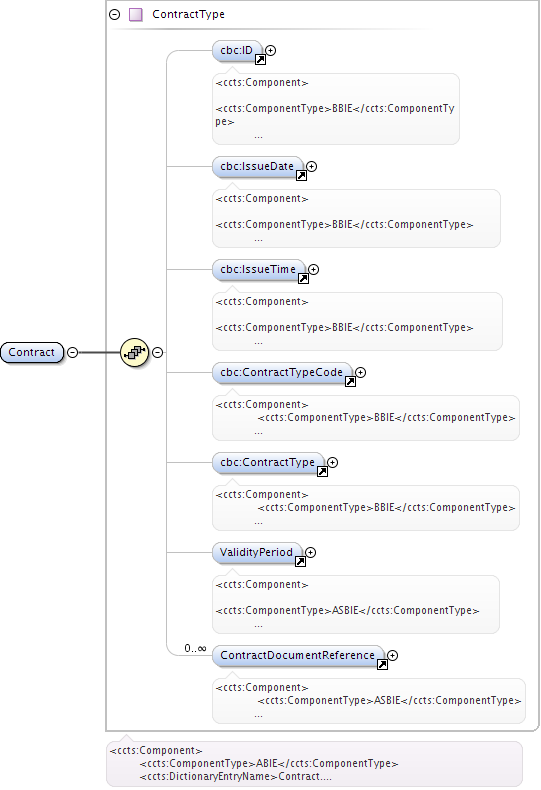This screenshot has width=541, height=790.
Task: Collapse the ContractType box with minus toggle
Action: pos(115,15)
